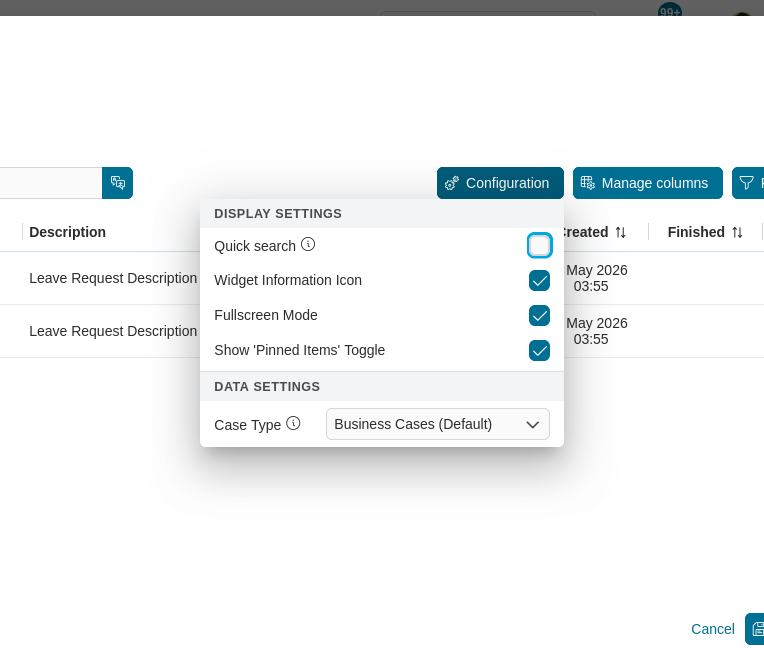Select first Leave Request Description row
The width and height of the screenshot is (764, 648).
113,278
